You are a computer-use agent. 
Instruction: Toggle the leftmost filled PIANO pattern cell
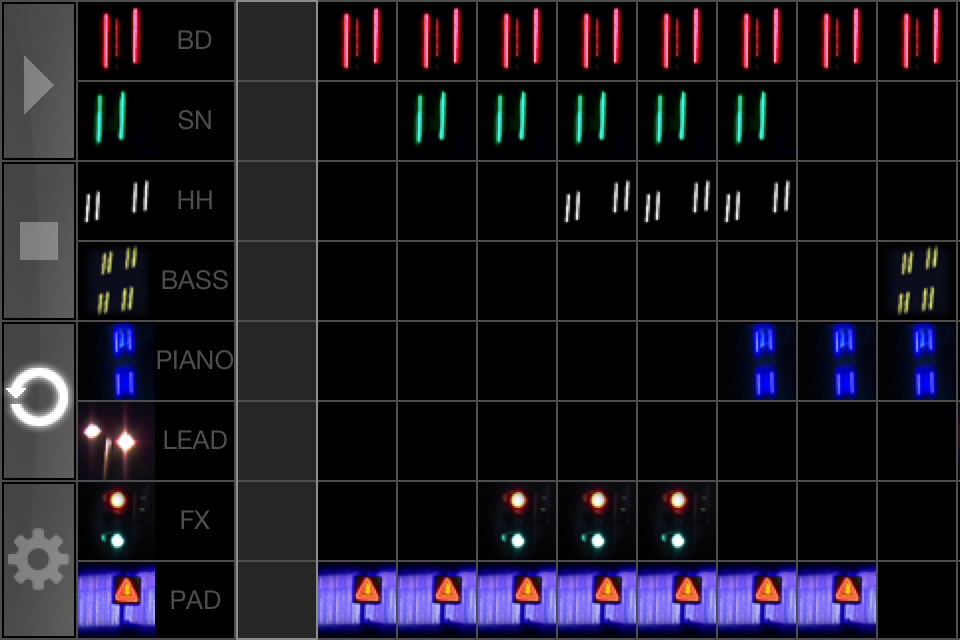(757, 360)
